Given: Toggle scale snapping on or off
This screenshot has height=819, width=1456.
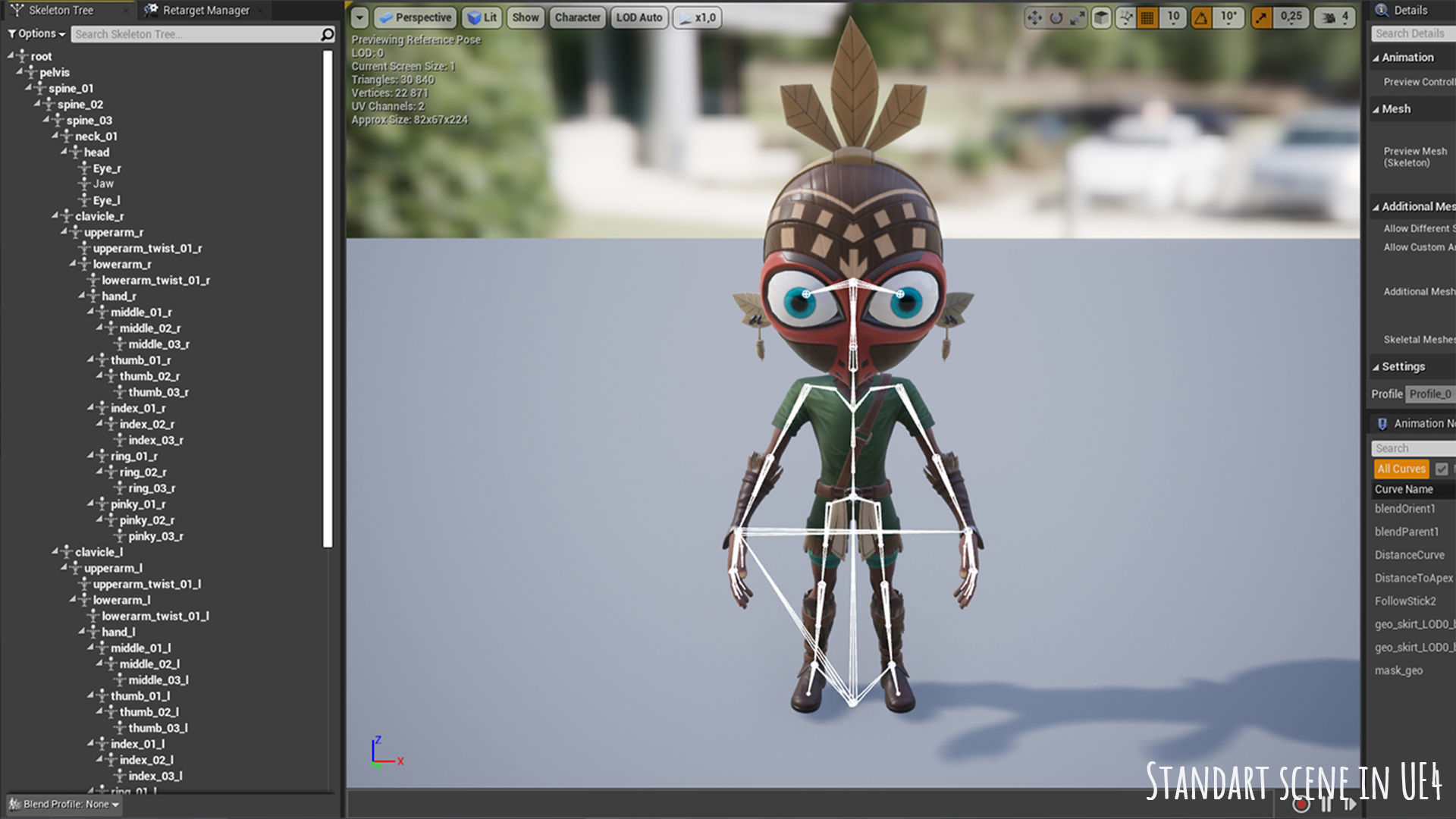Looking at the screenshot, I should (1261, 17).
